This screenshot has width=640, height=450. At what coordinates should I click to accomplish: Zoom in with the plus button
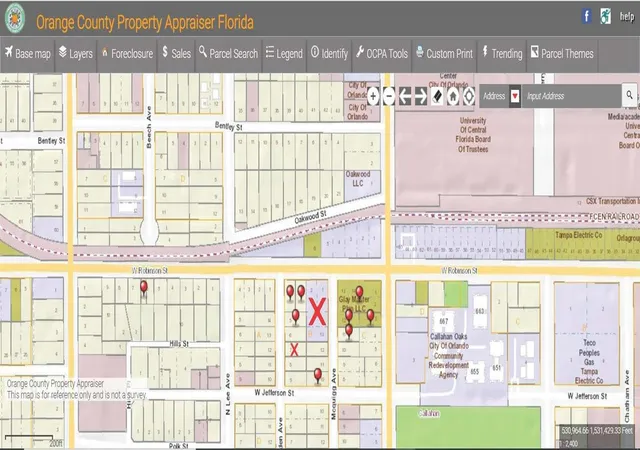pos(373,96)
